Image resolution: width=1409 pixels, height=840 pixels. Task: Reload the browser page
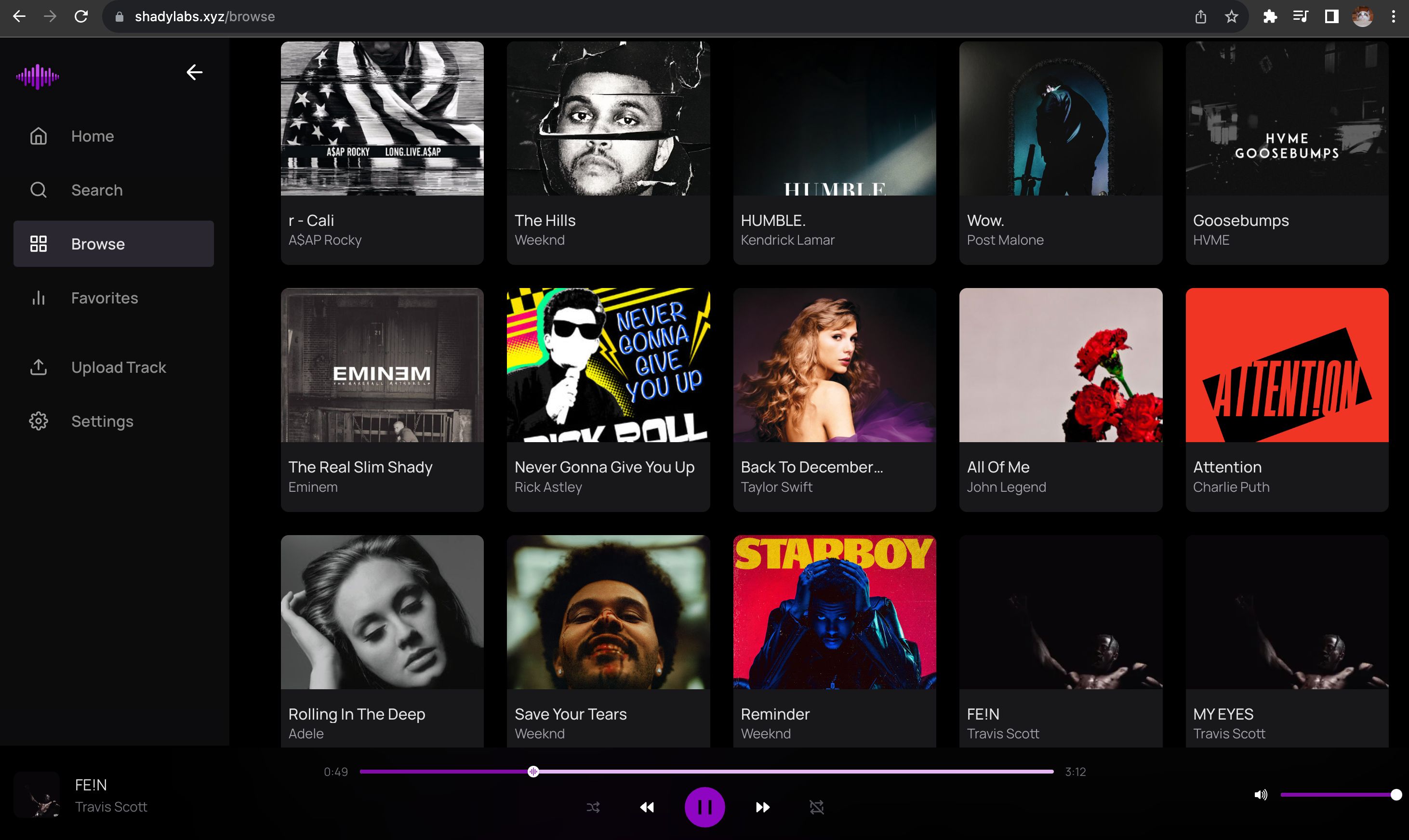coord(81,16)
